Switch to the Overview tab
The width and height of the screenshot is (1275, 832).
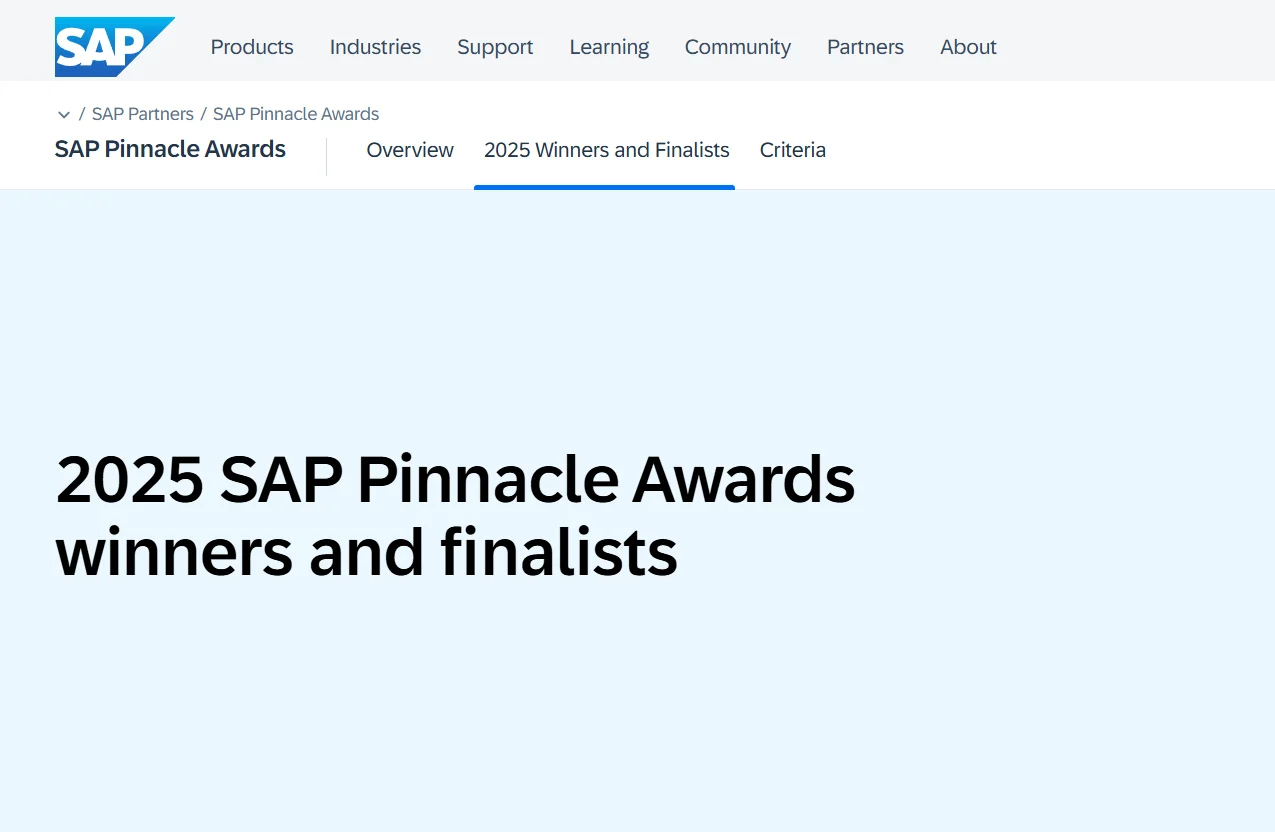pyautogui.click(x=410, y=150)
